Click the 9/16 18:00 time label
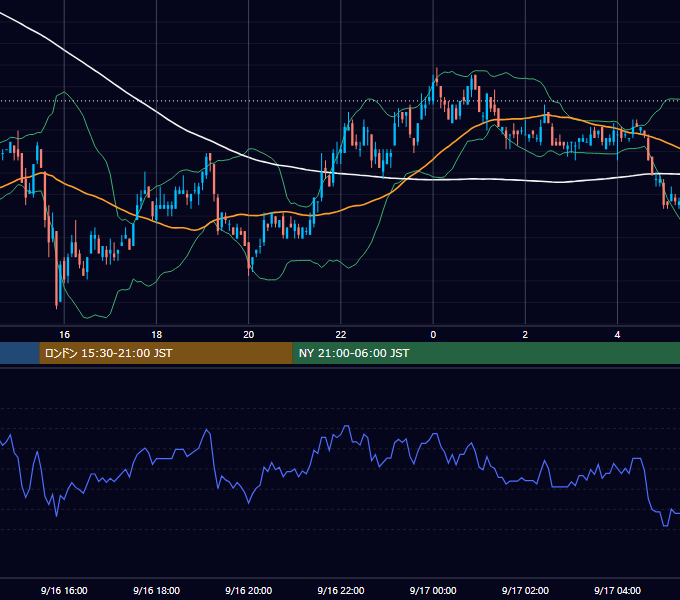 (x=157, y=590)
